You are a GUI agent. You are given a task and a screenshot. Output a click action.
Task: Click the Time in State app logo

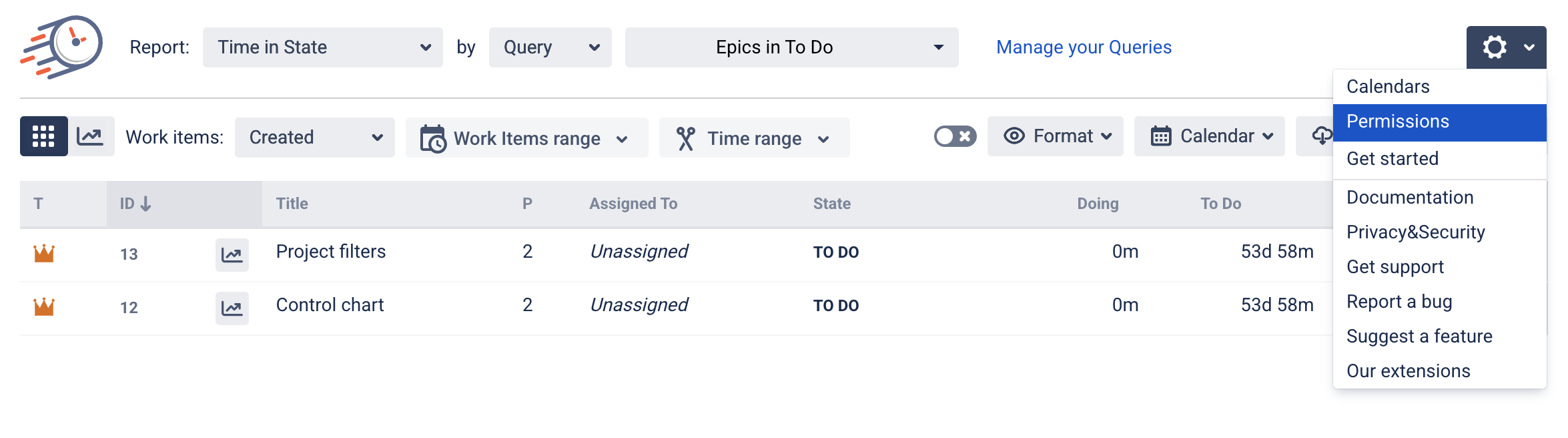62,47
